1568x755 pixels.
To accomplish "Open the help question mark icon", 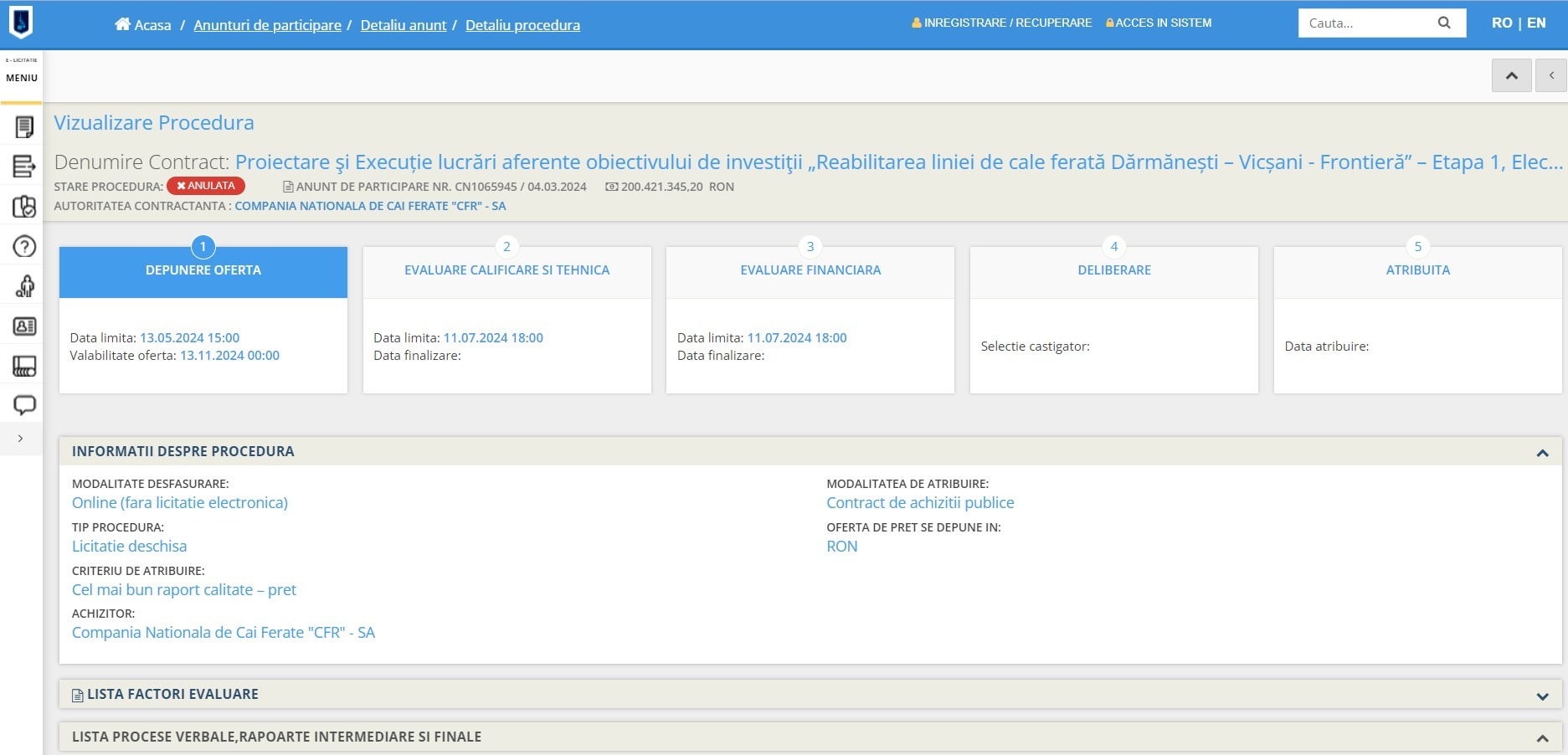I will coord(24,246).
